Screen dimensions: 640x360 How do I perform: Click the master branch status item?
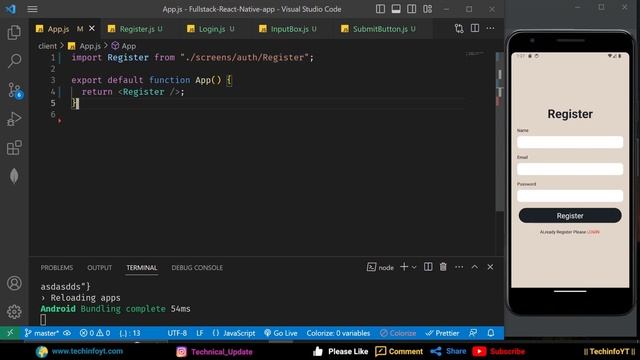(42, 333)
